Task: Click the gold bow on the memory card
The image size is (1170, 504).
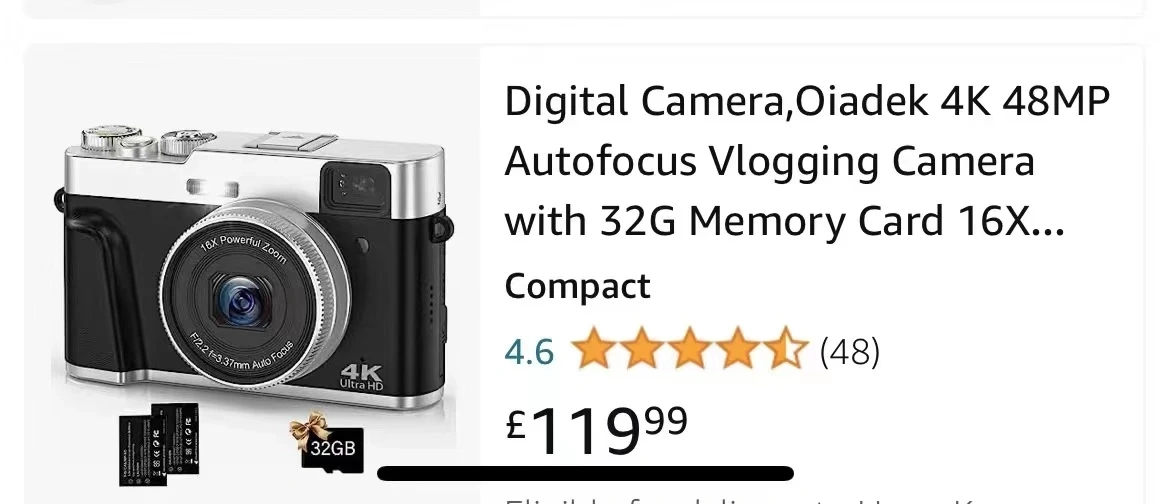Action: (x=309, y=431)
